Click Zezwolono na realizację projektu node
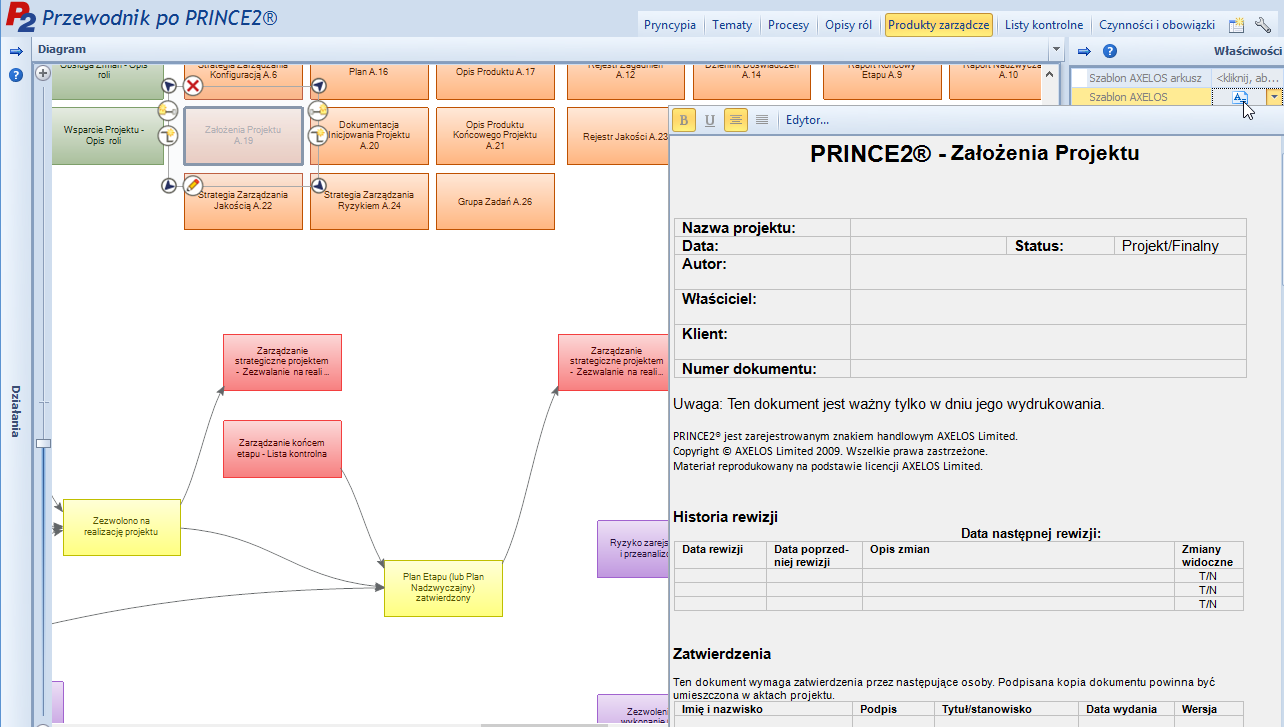 (122, 527)
